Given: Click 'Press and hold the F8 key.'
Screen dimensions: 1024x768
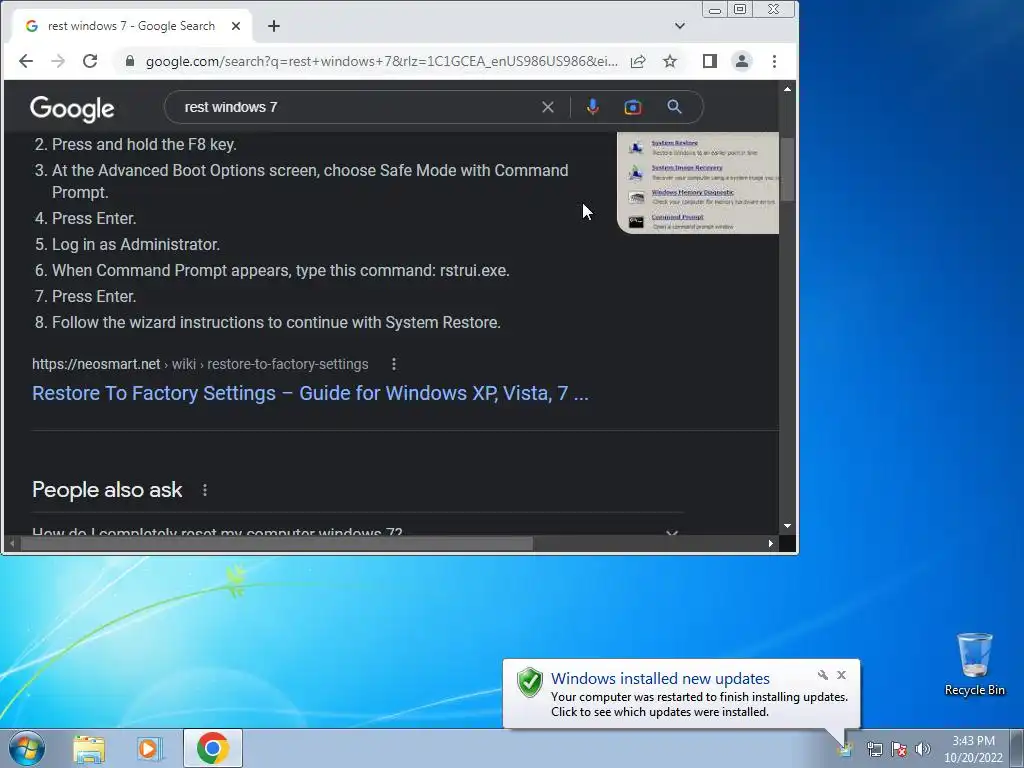Looking at the screenshot, I should point(144,144).
